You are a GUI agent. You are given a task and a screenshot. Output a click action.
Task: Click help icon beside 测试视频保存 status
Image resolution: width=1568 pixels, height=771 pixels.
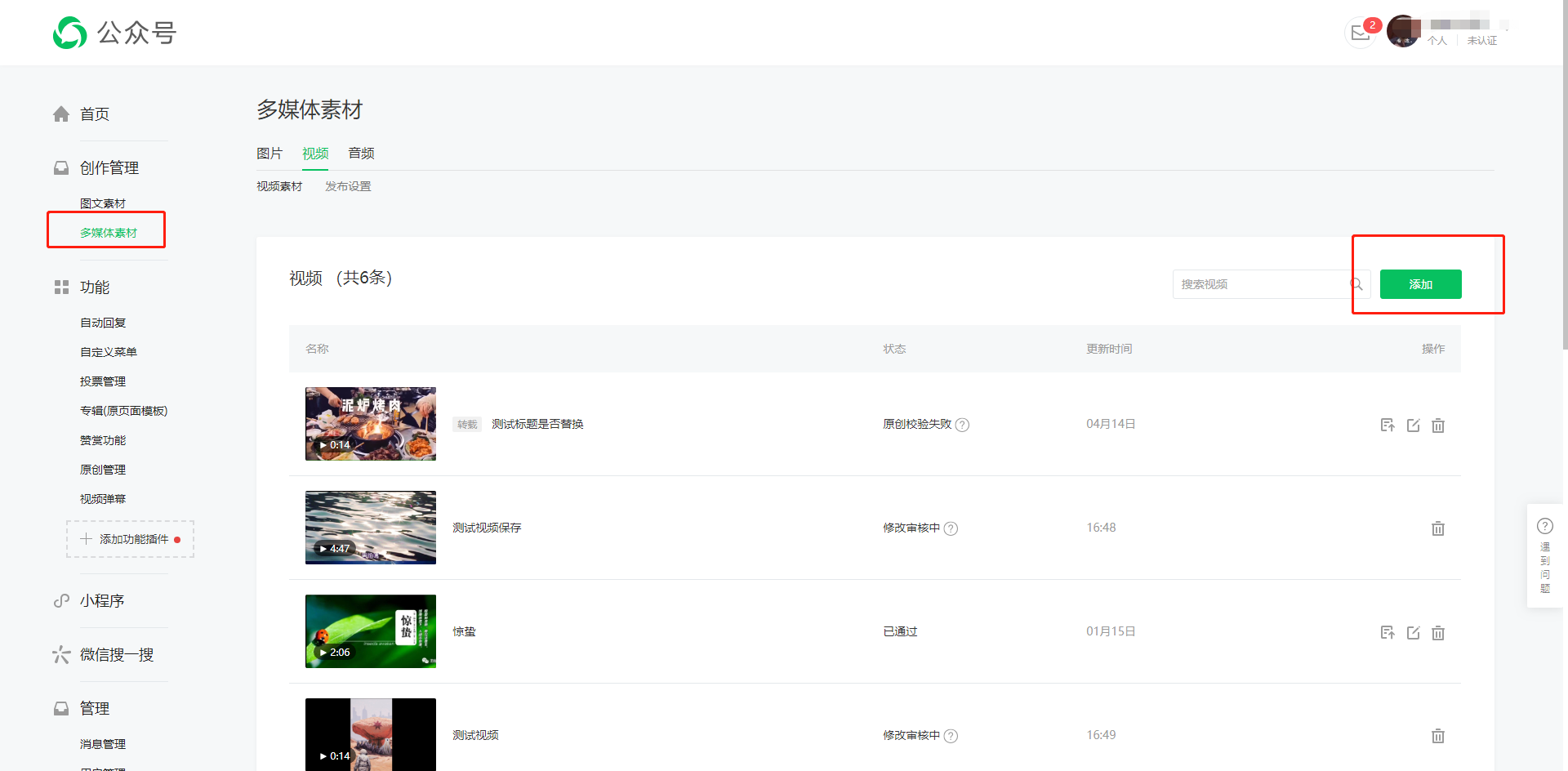click(951, 528)
